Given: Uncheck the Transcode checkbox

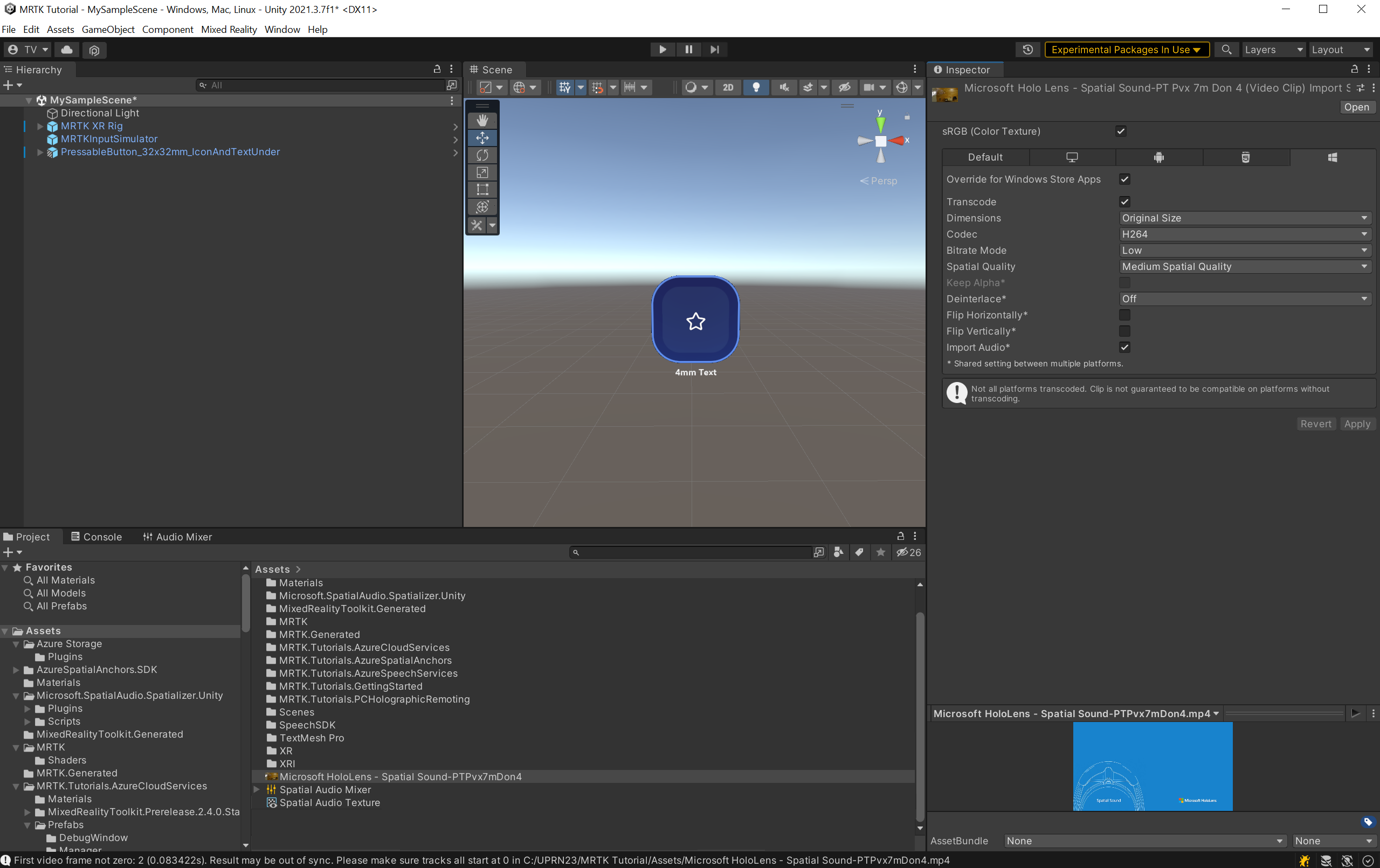Looking at the screenshot, I should pyautogui.click(x=1124, y=202).
